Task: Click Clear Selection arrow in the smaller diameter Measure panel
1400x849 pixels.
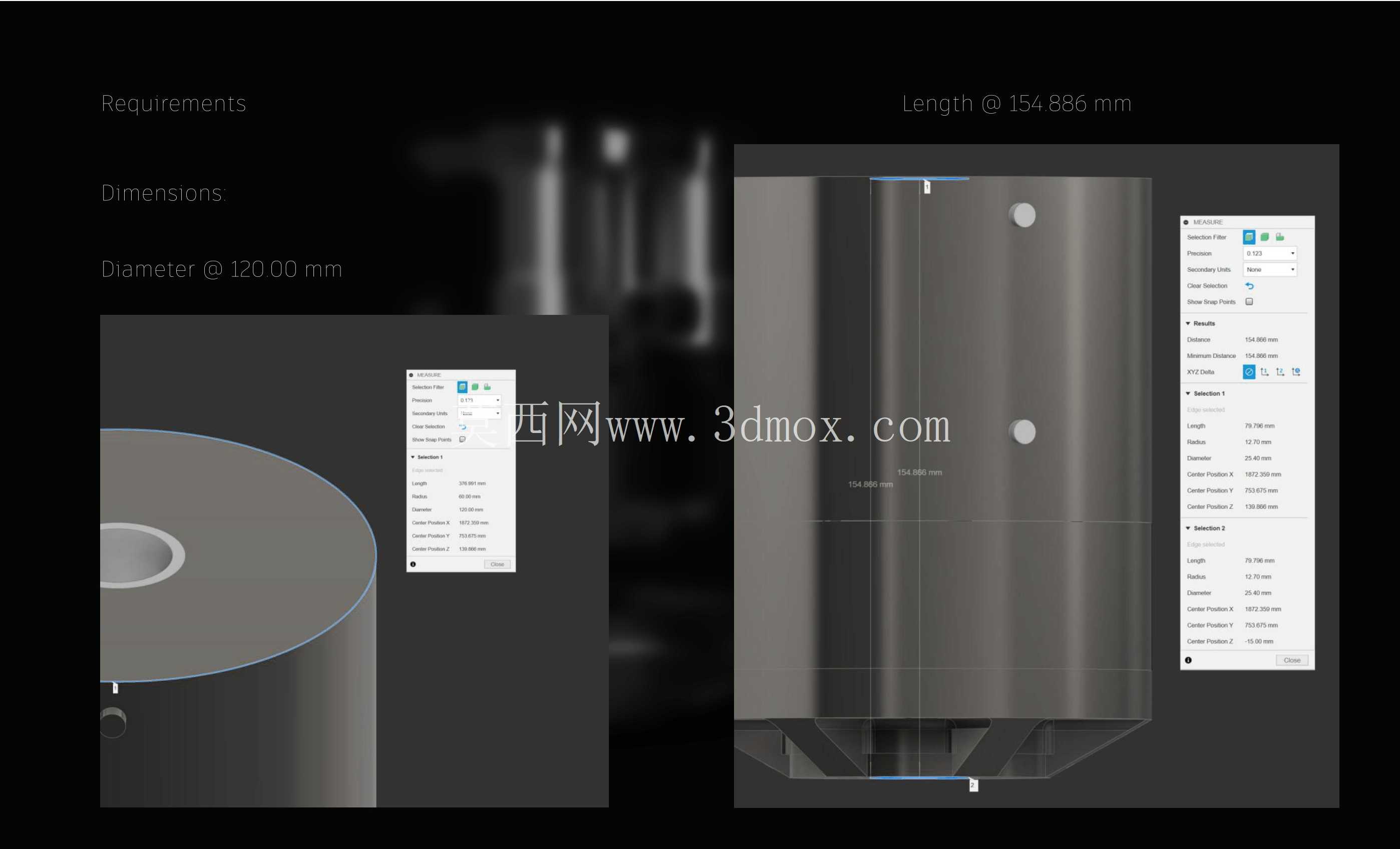Action: point(463,427)
